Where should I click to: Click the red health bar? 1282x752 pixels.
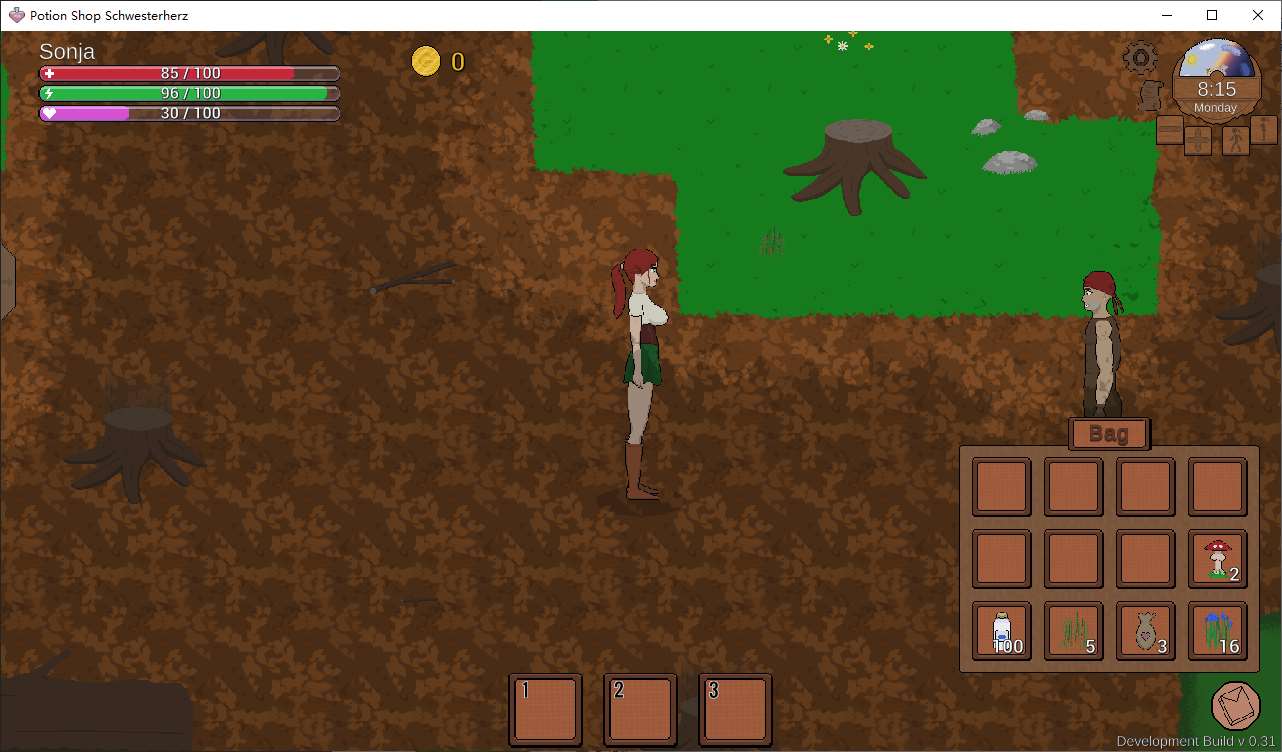[189, 73]
